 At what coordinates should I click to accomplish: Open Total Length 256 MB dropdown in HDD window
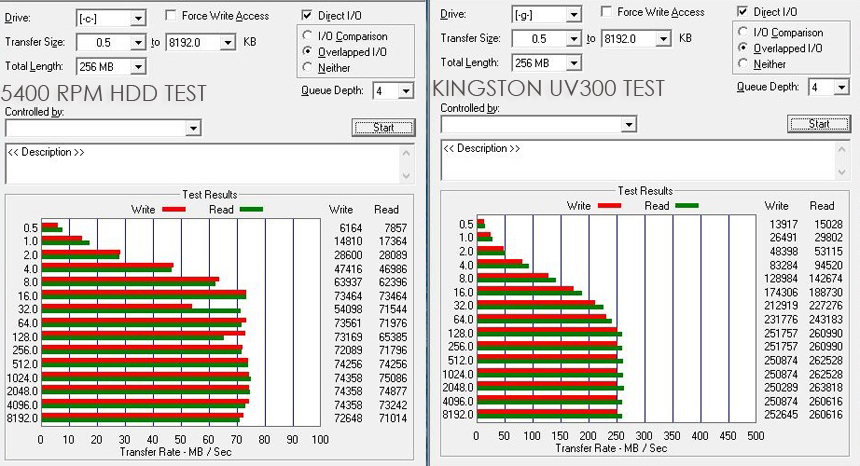(x=138, y=67)
